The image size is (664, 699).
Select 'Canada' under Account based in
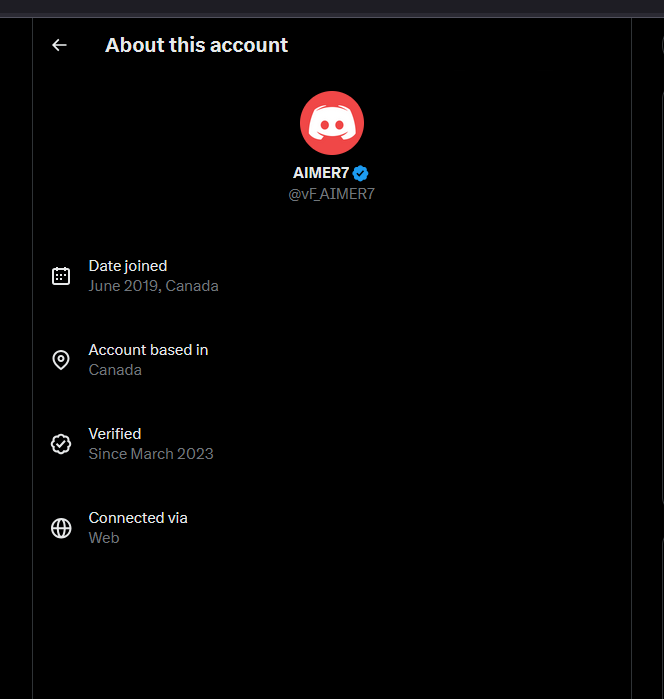pyautogui.click(x=115, y=370)
